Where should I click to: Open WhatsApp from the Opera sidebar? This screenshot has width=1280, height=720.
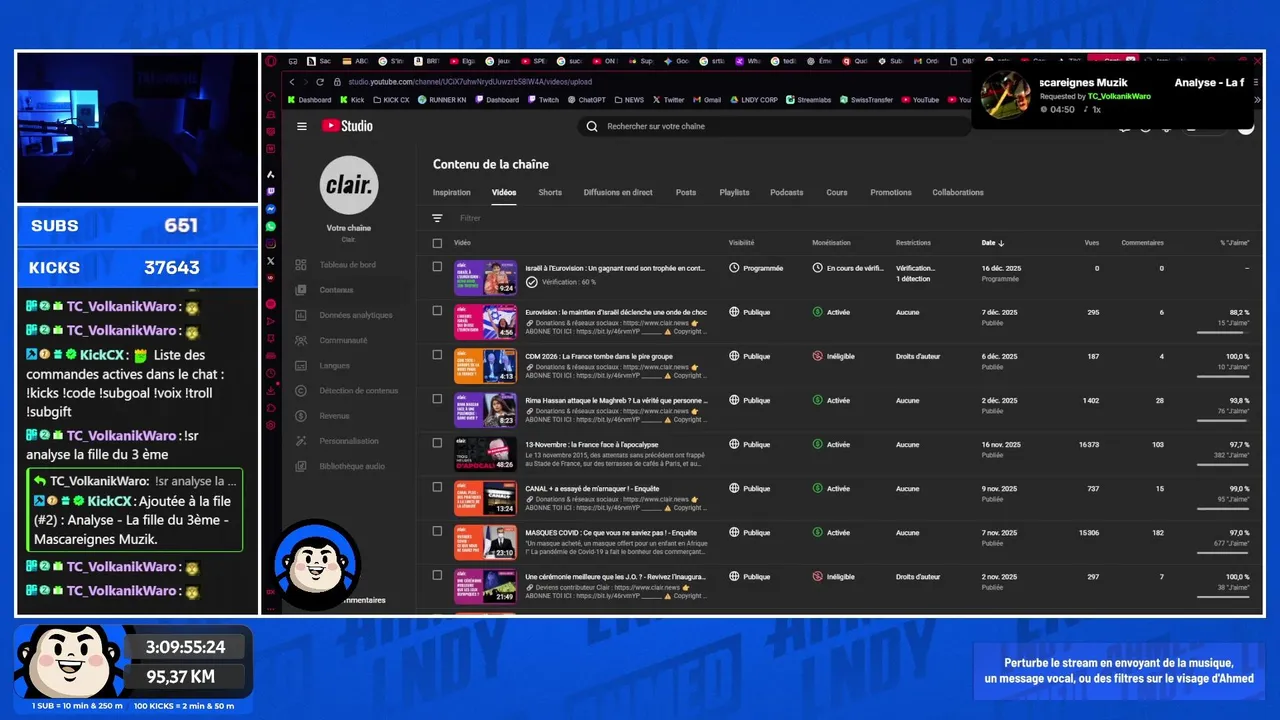coord(271,226)
